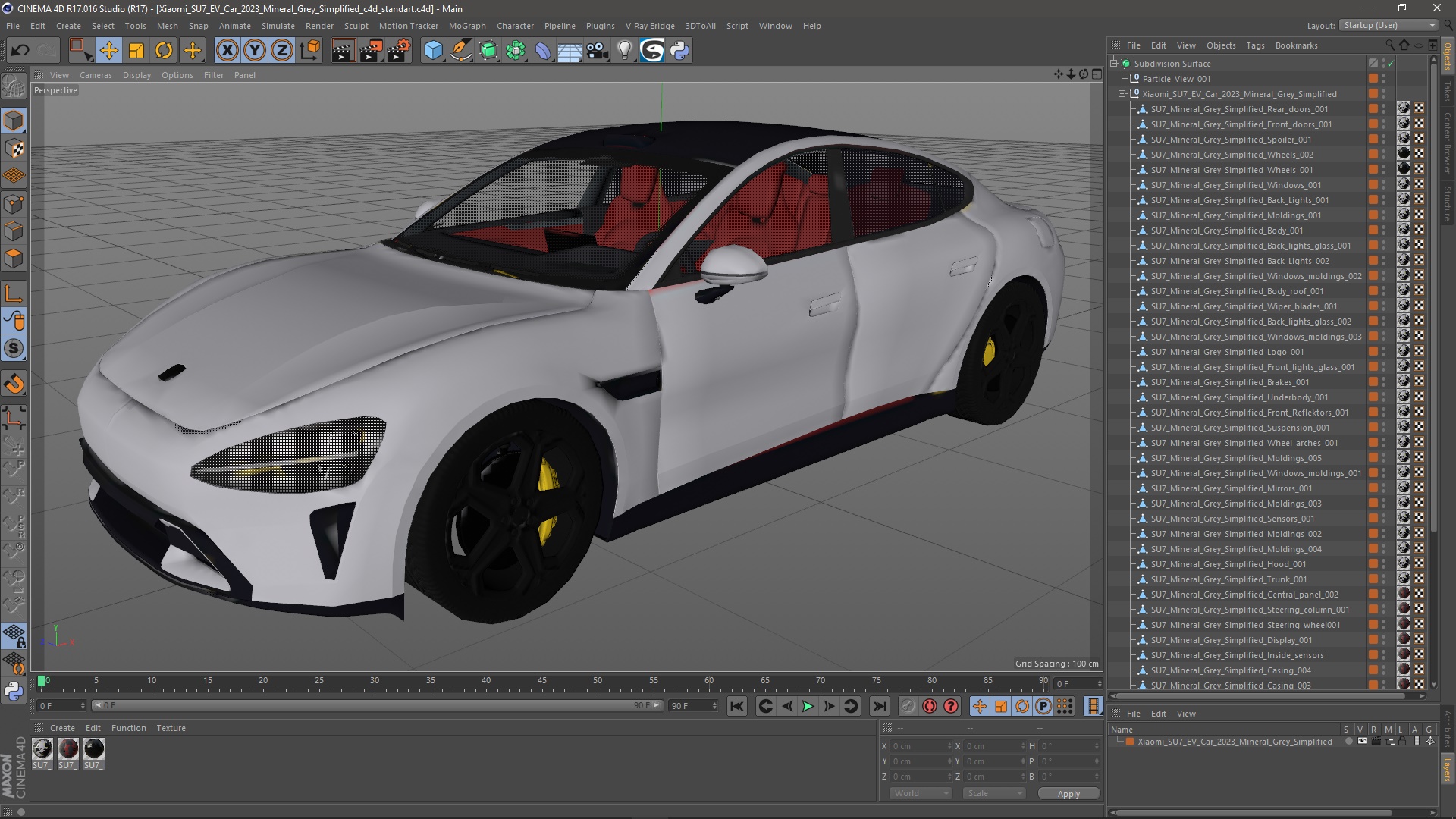Screen dimensions: 1456x819
Task: Select the second SU7 material swatch
Action: (x=68, y=750)
